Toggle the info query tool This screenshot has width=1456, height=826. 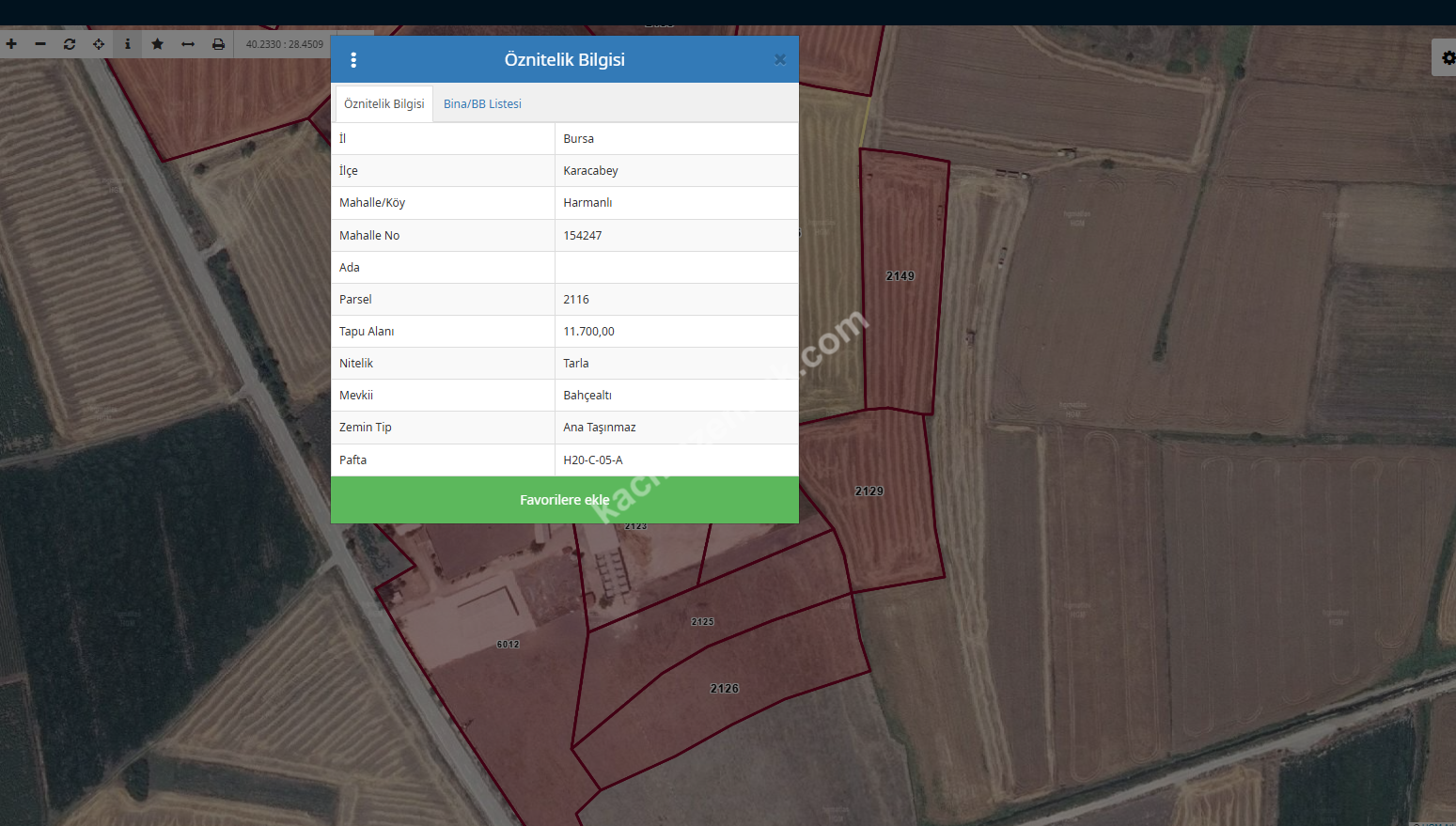click(128, 44)
